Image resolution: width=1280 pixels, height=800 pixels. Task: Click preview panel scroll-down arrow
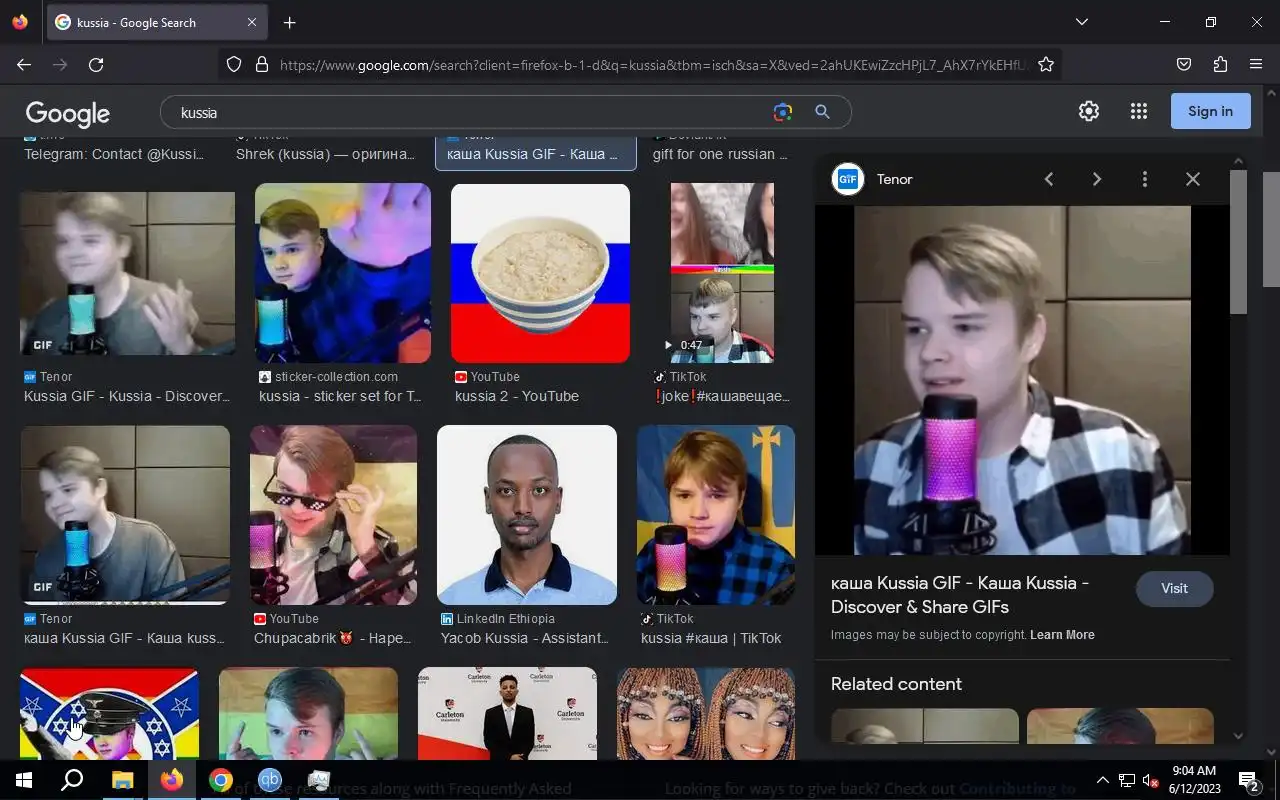point(1238,736)
